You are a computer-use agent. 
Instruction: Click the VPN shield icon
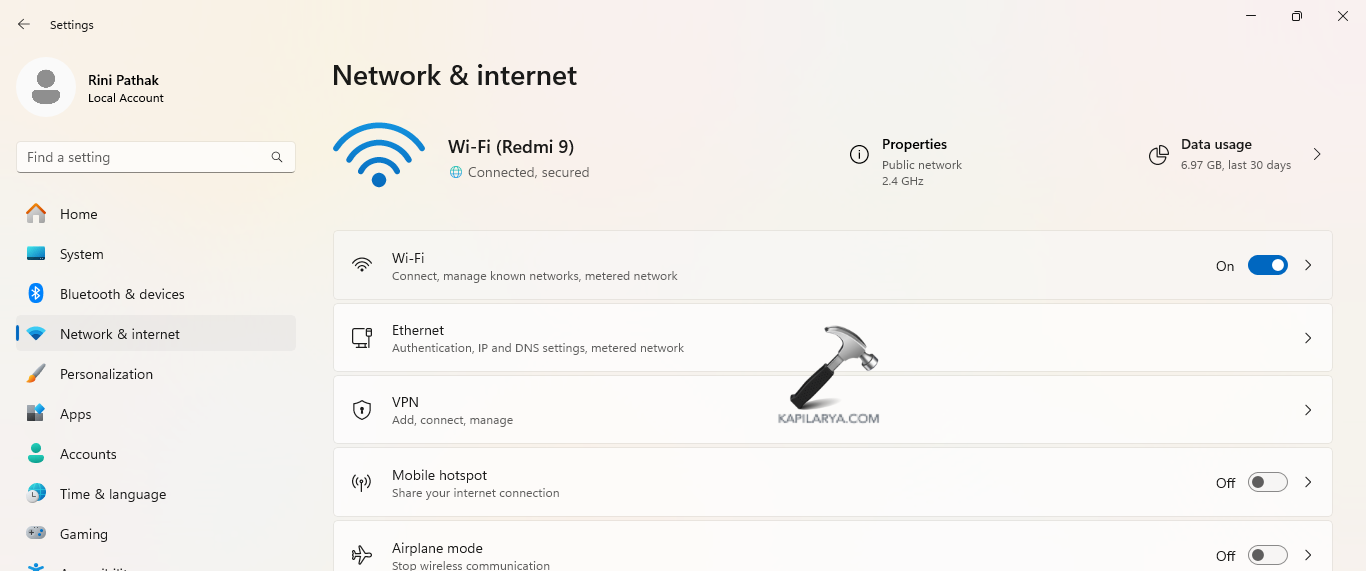[x=362, y=410]
